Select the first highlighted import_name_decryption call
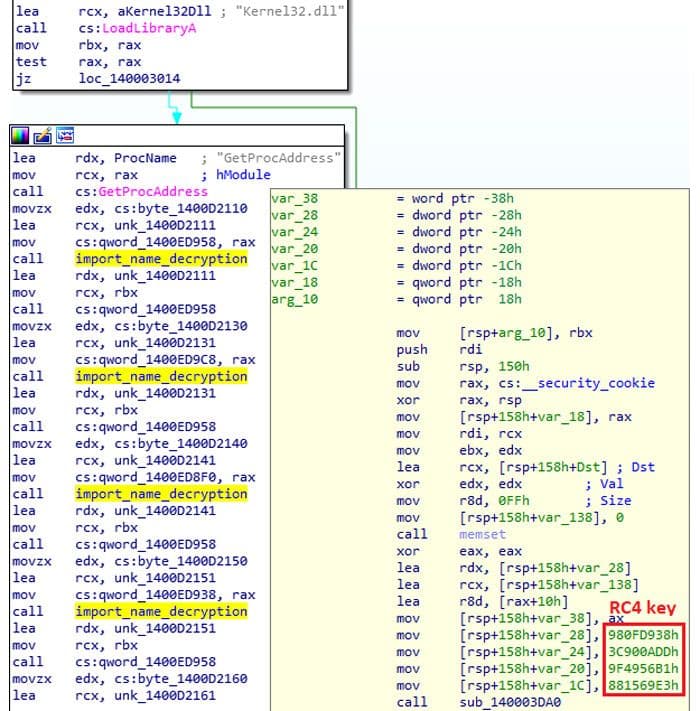700x711 pixels. 160,259
